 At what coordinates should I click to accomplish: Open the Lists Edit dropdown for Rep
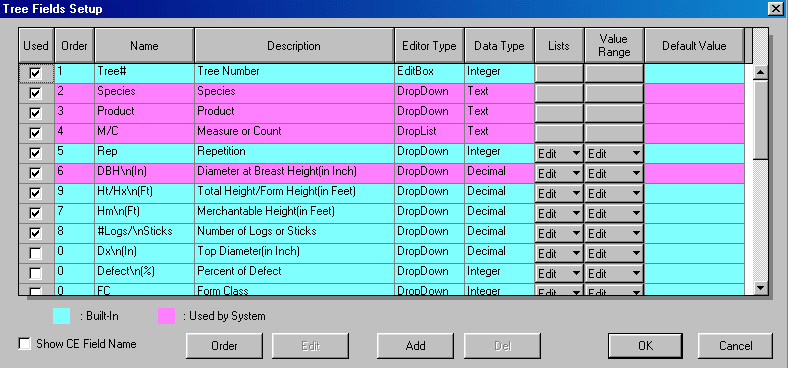pos(559,154)
